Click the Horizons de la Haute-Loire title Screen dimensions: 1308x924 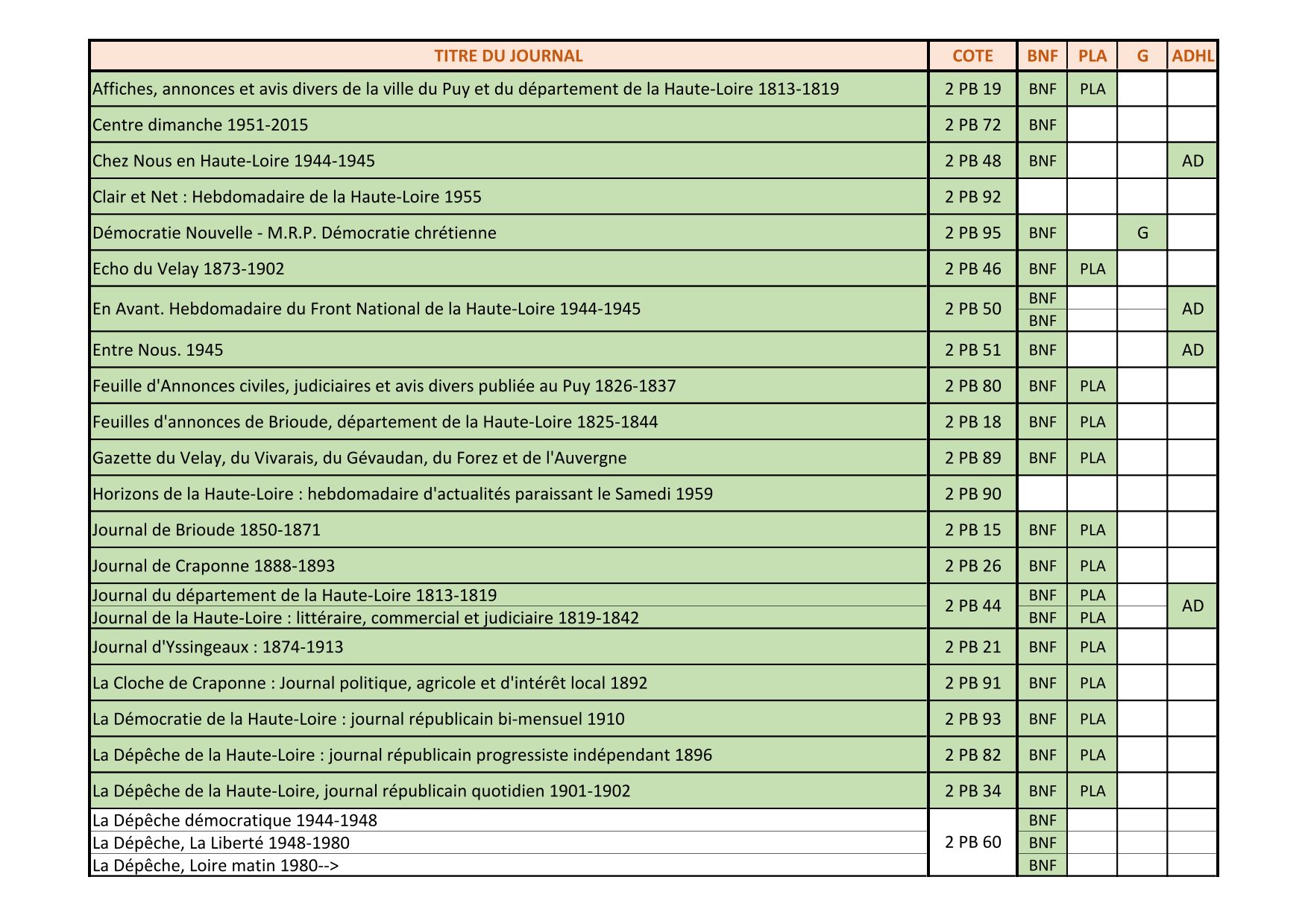pos(403,494)
